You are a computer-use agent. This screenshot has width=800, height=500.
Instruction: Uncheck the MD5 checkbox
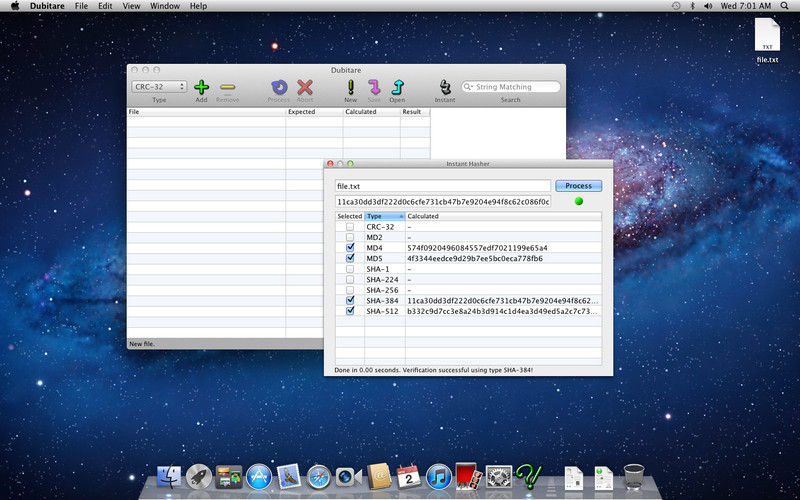(350, 258)
